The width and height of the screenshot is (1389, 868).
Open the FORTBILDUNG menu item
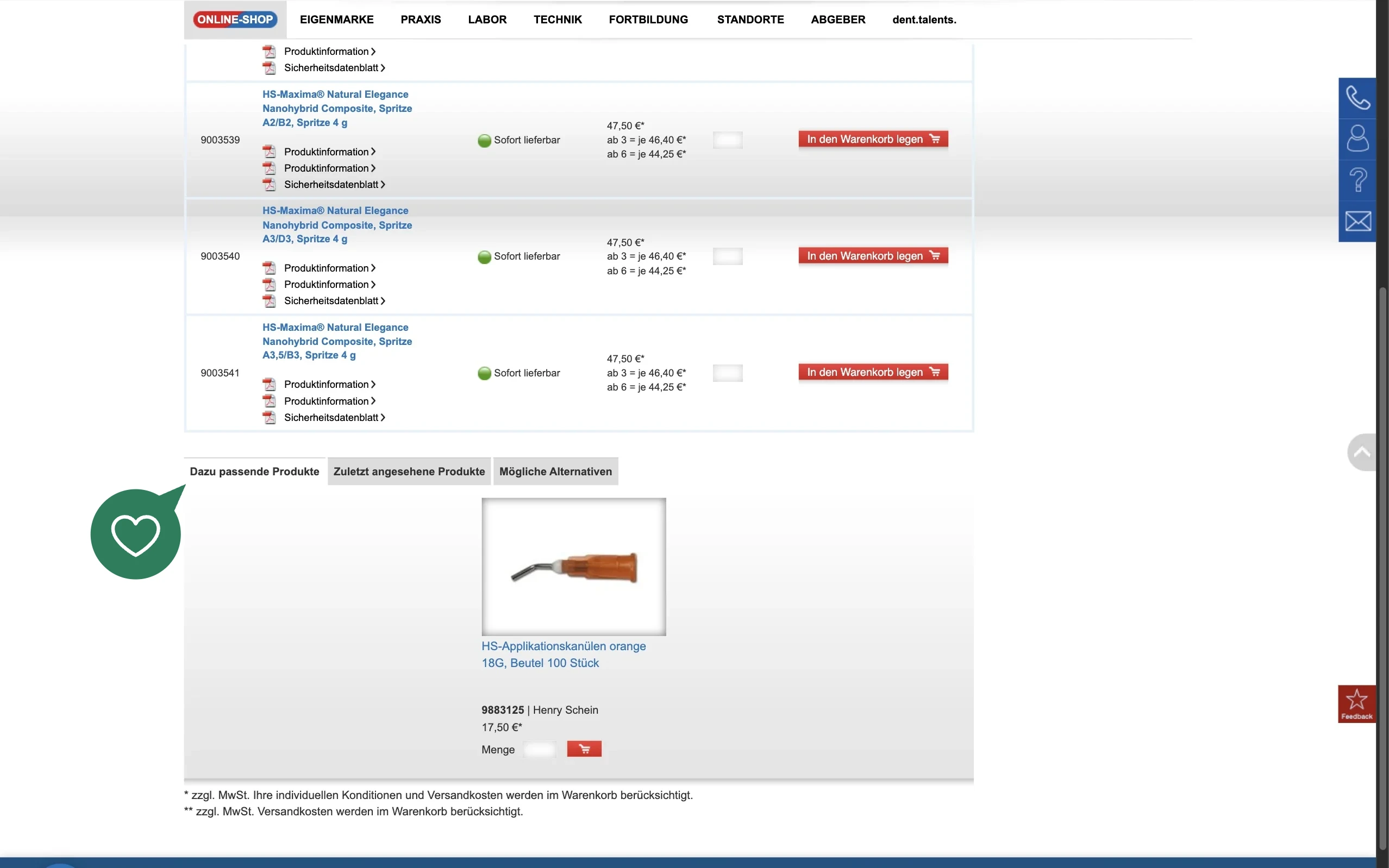(x=648, y=20)
